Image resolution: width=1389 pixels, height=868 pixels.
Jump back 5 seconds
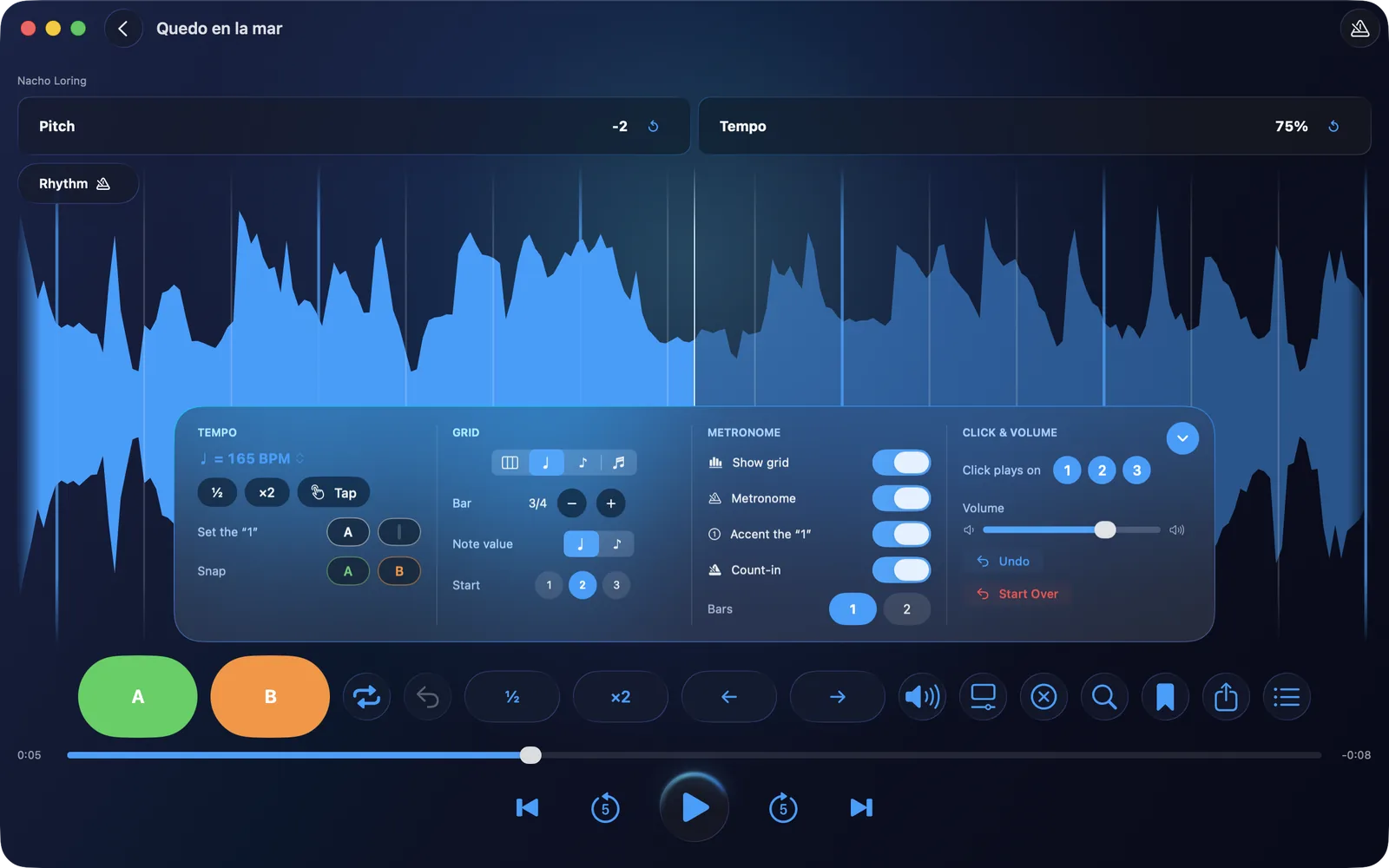605,808
